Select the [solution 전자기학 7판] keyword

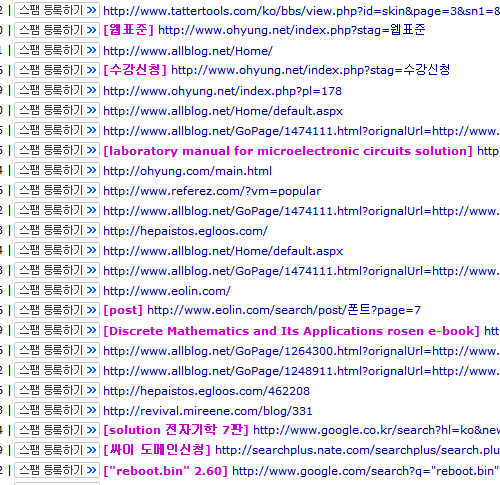tap(176, 430)
